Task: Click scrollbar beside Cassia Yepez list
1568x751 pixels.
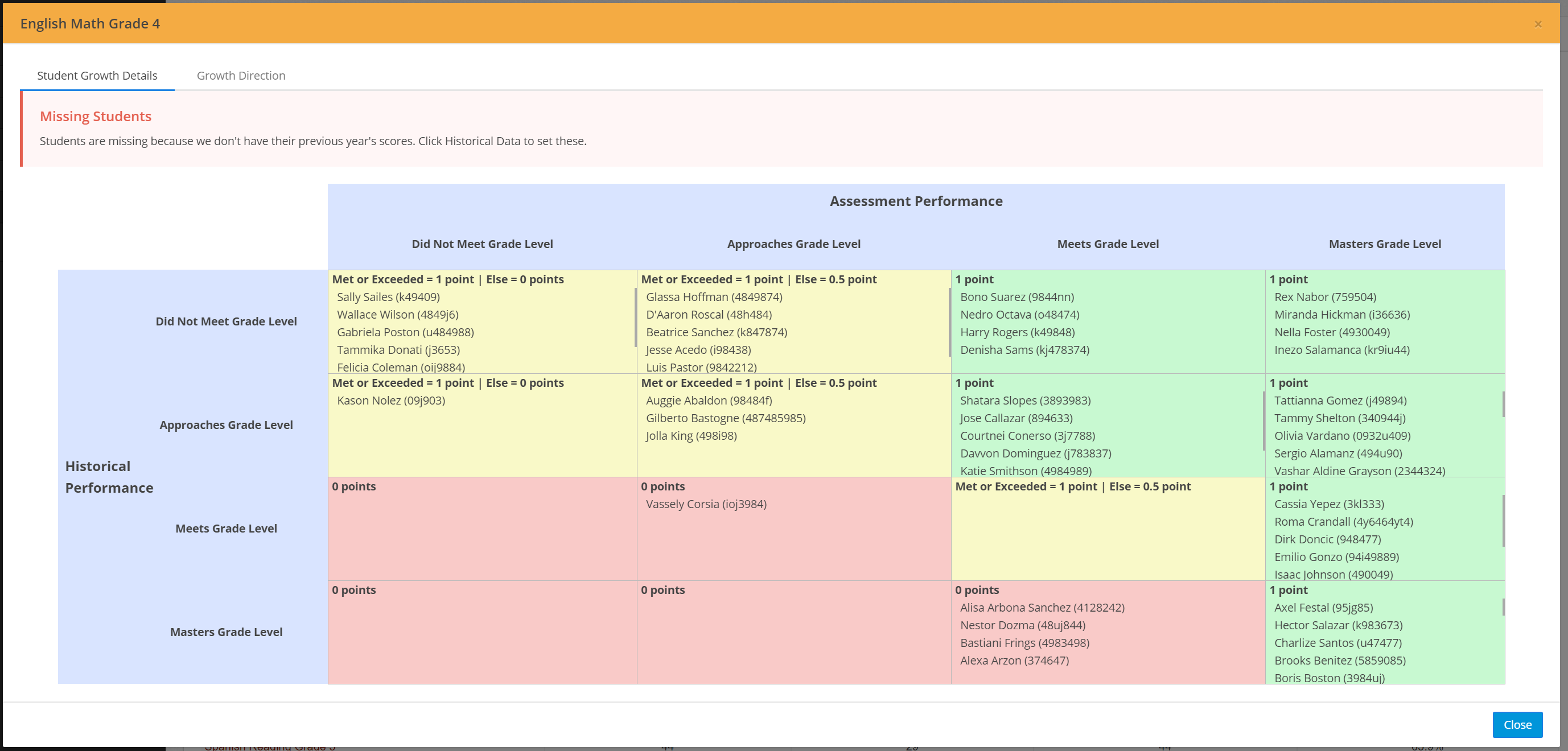Action: click(1503, 521)
